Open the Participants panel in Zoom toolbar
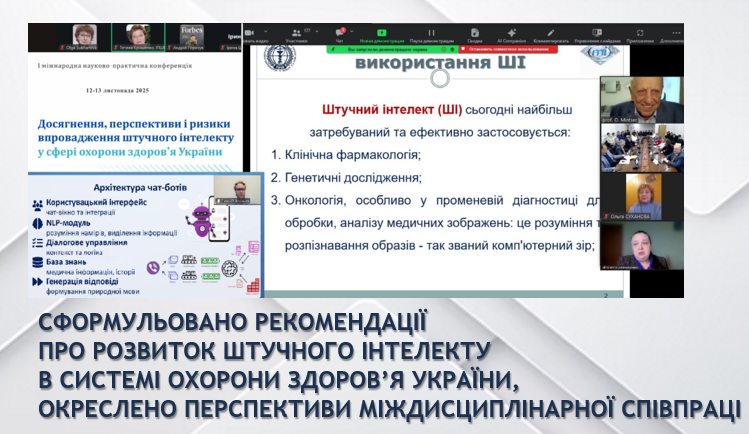 point(295,30)
